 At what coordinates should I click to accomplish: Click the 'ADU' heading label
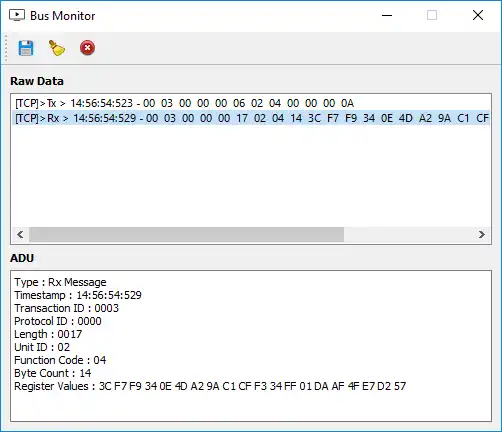pyautogui.click(x=22, y=258)
